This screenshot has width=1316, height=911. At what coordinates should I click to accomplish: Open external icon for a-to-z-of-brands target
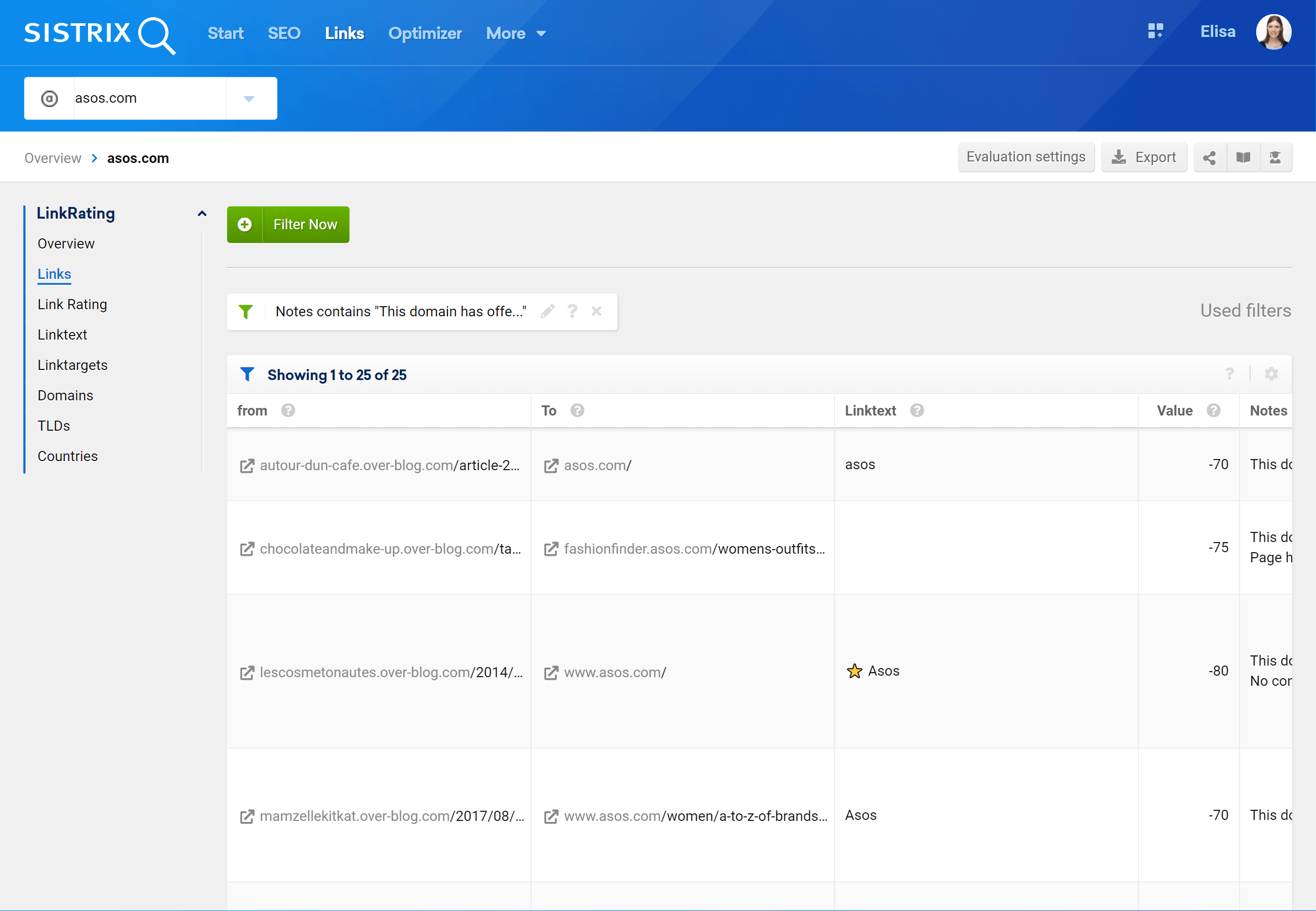coord(551,817)
